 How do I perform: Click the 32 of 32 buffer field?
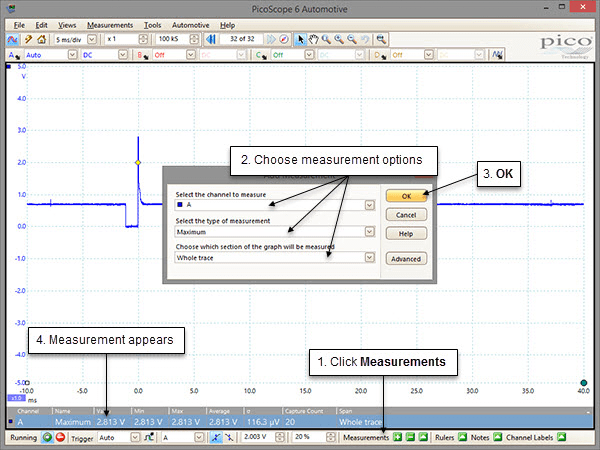coord(242,39)
